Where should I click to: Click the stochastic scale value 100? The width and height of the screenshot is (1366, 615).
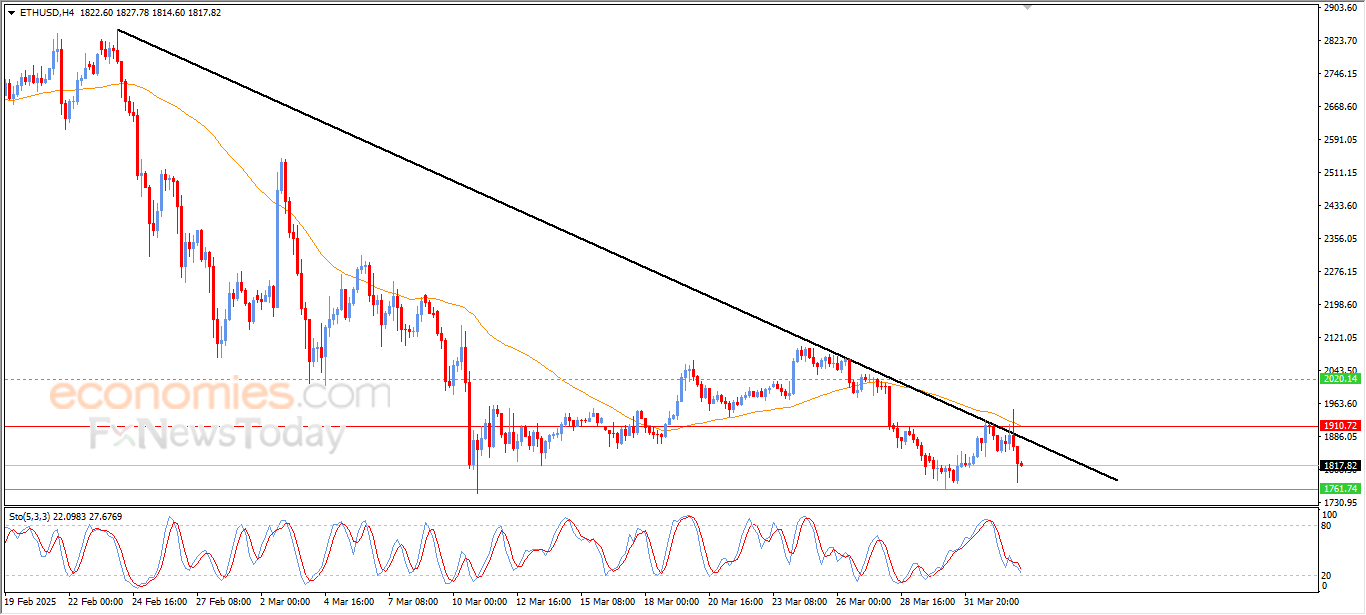tap(1330, 515)
